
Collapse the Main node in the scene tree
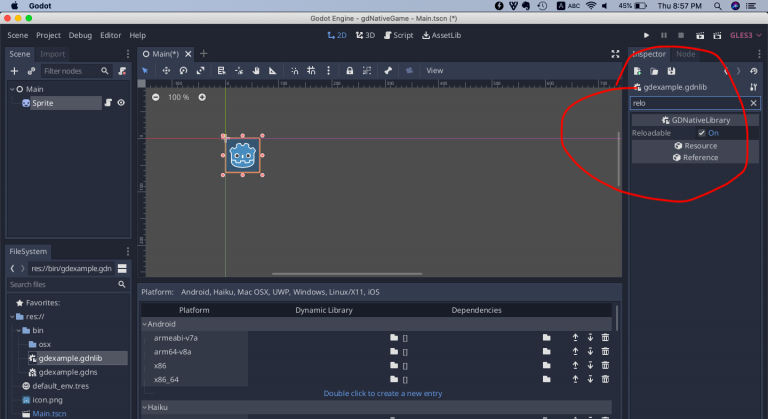click(x=12, y=89)
